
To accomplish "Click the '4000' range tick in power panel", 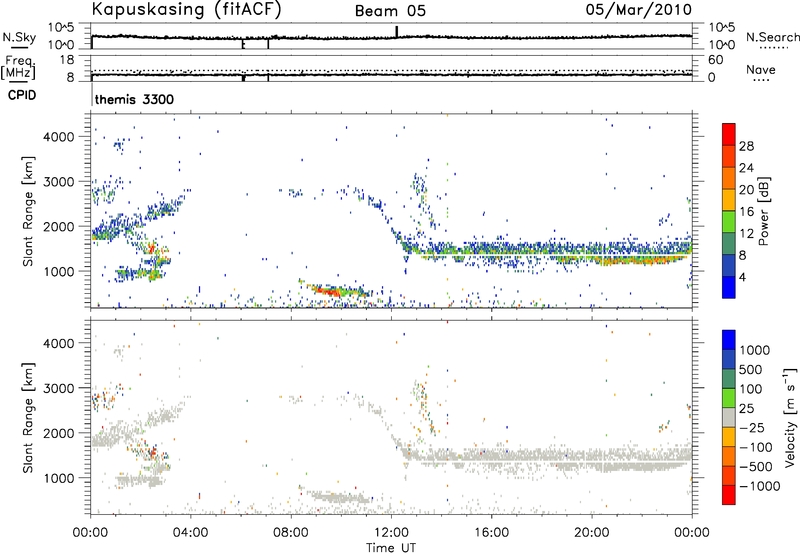I will 58,137.
